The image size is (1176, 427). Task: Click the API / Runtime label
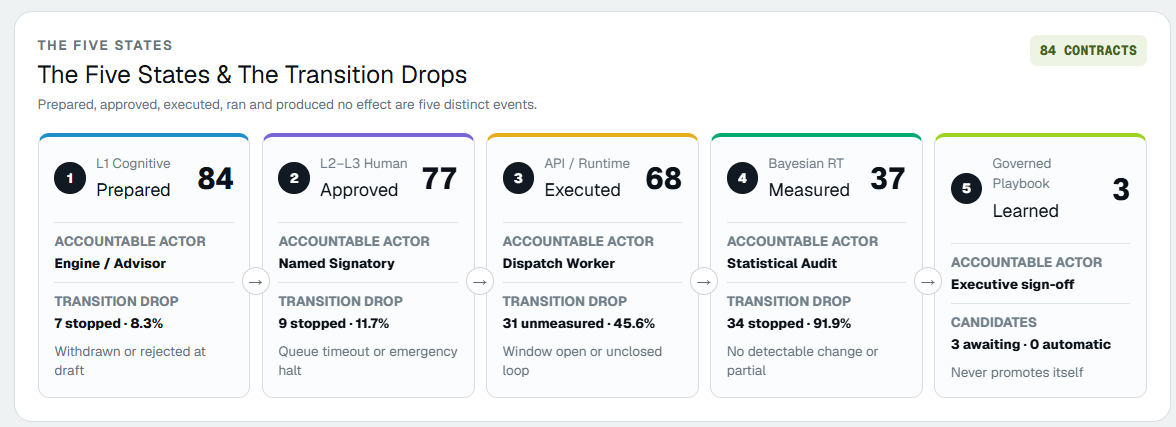click(x=587, y=164)
